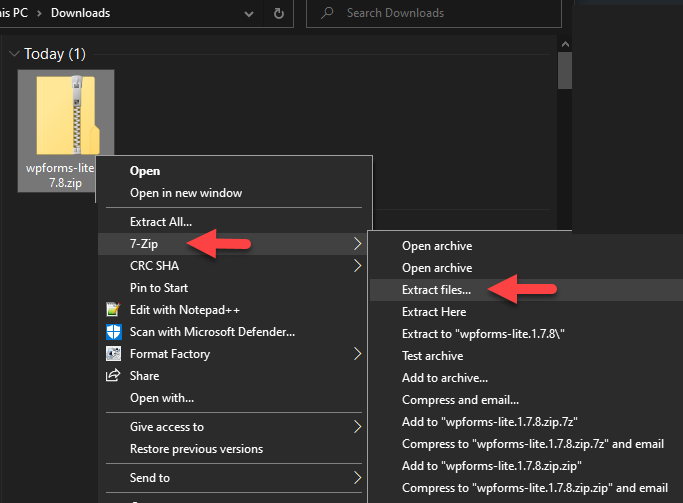
Task: Expand the Send to submenu
Action: point(357,478)
